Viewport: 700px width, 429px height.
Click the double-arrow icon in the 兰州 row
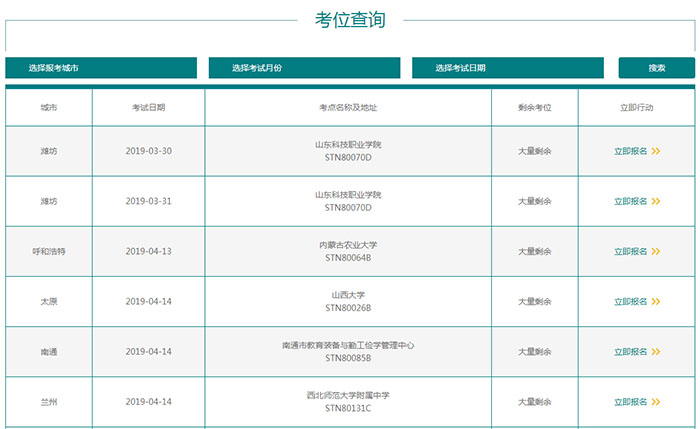(x=656, y=402)
